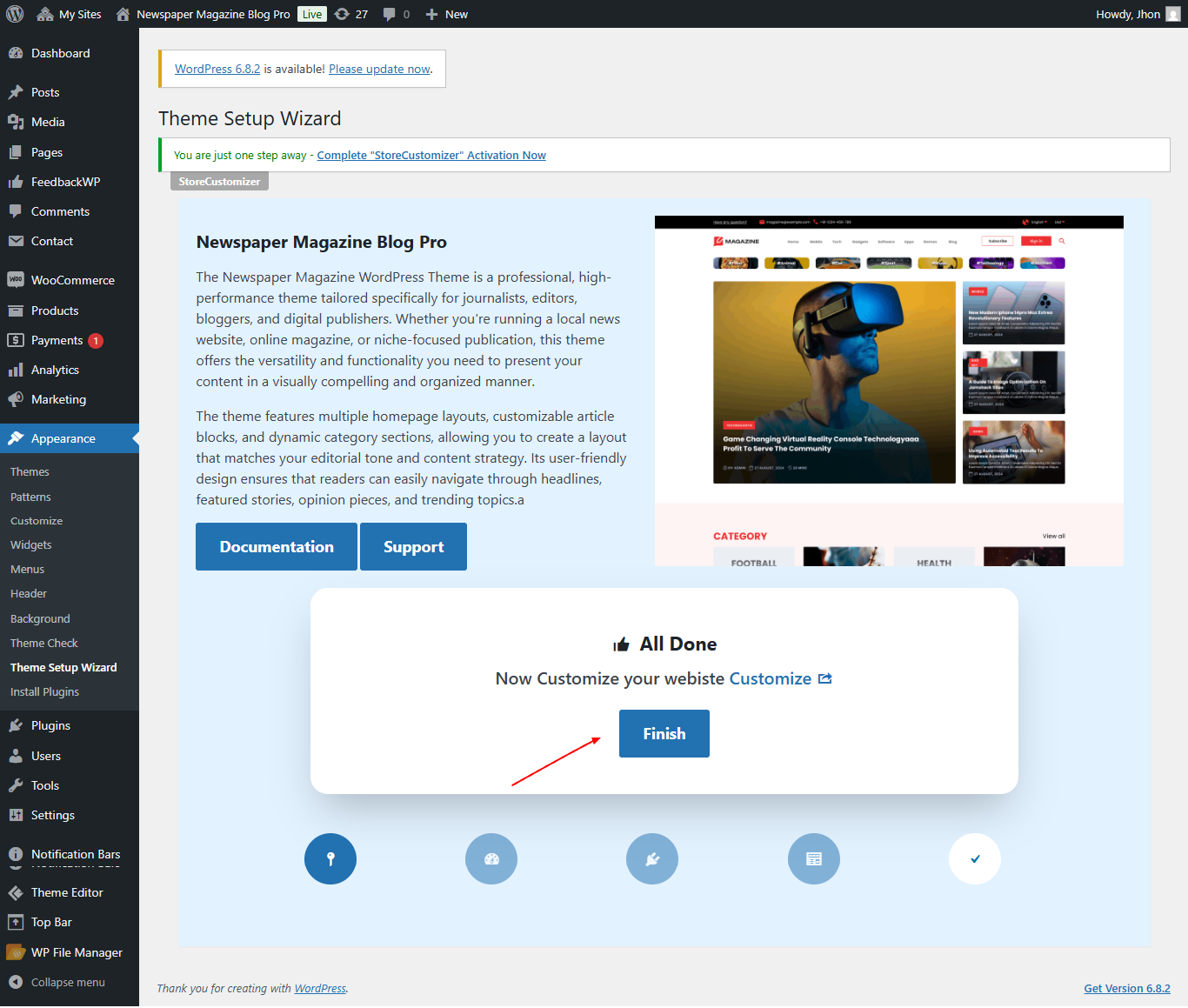Click the Tools wrench icon
Viewport: 1188px width, 1008px height.
[16, 785]
